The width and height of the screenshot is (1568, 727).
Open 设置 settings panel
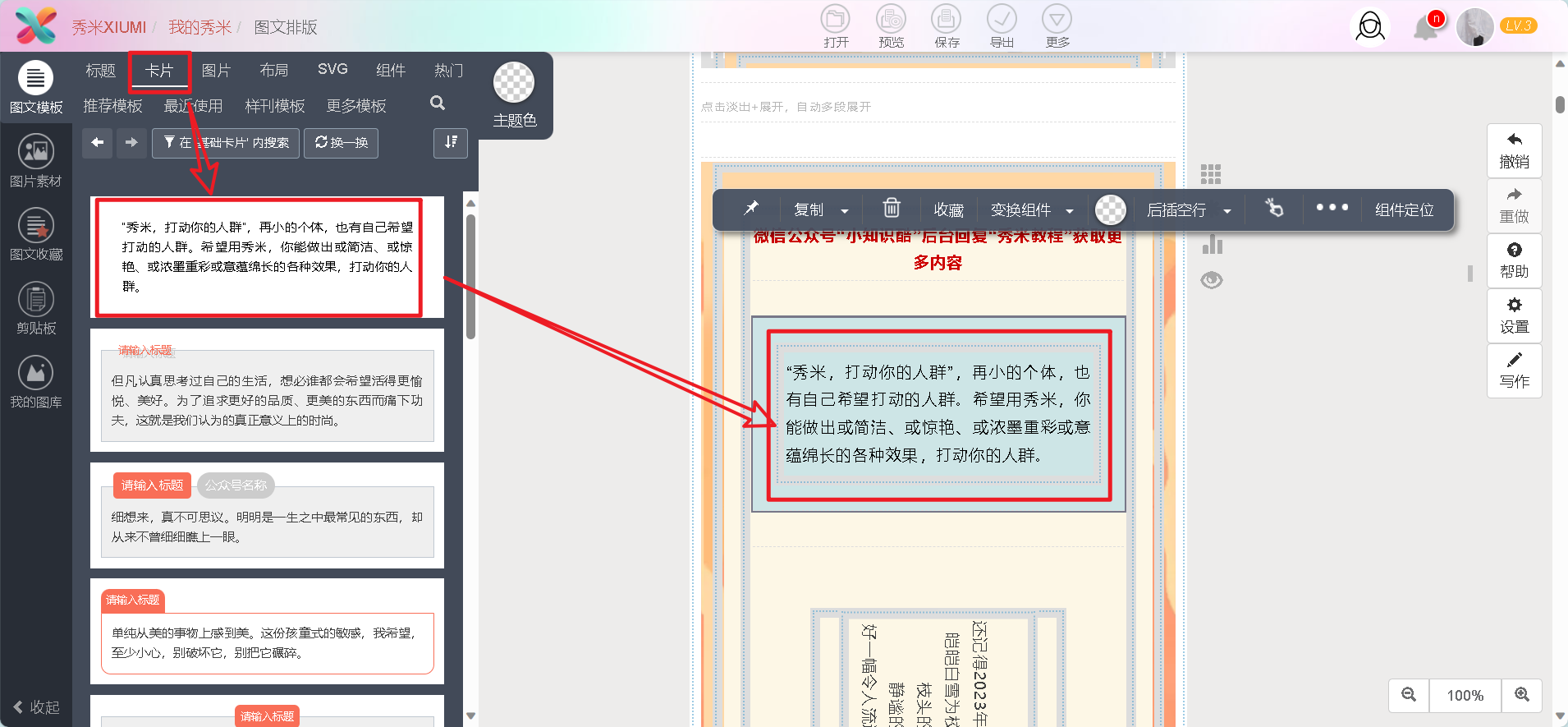pyautogui.click(x=1514, y=315)
